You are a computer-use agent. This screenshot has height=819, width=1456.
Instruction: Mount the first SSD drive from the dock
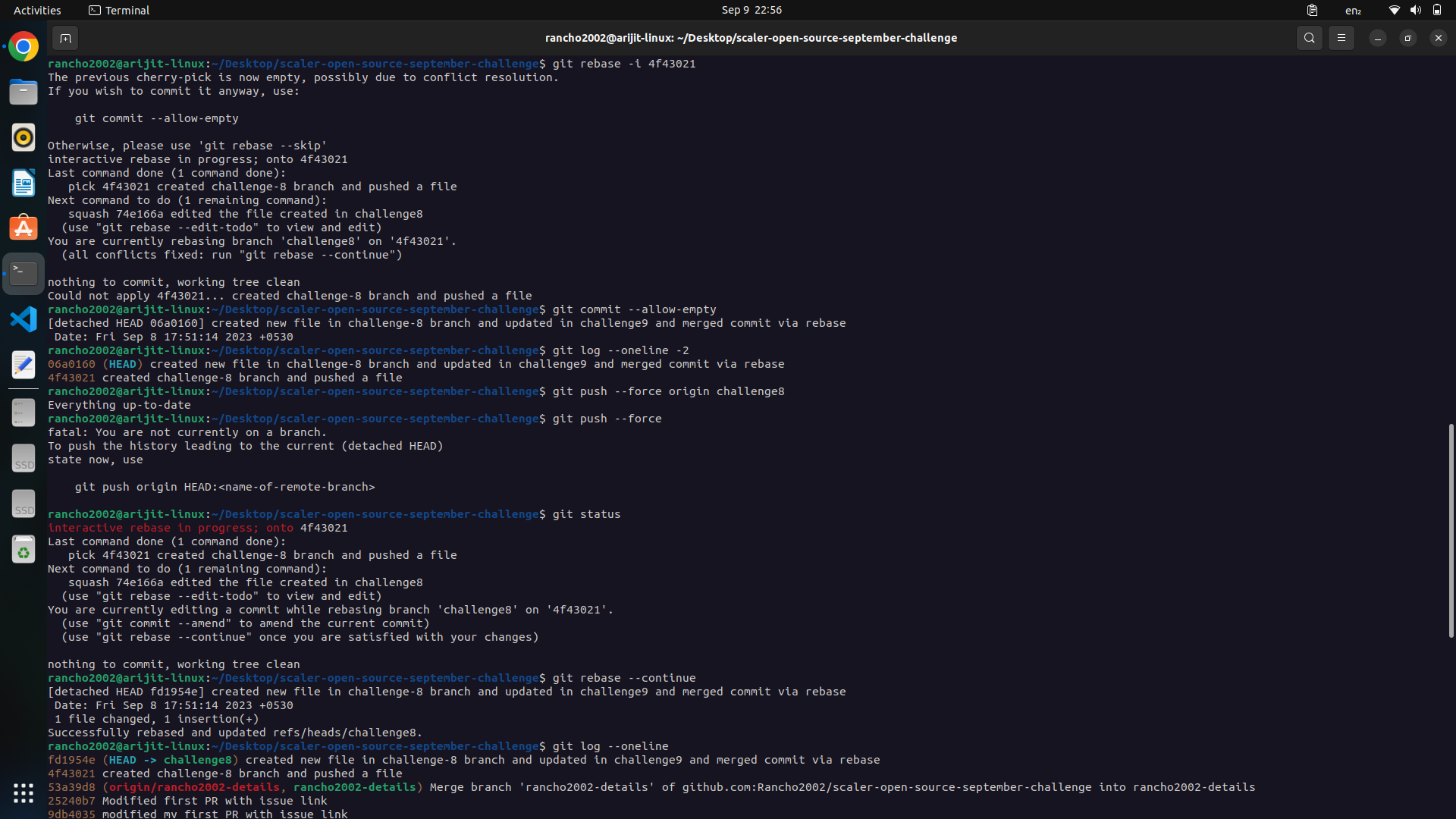coord(23,458)
